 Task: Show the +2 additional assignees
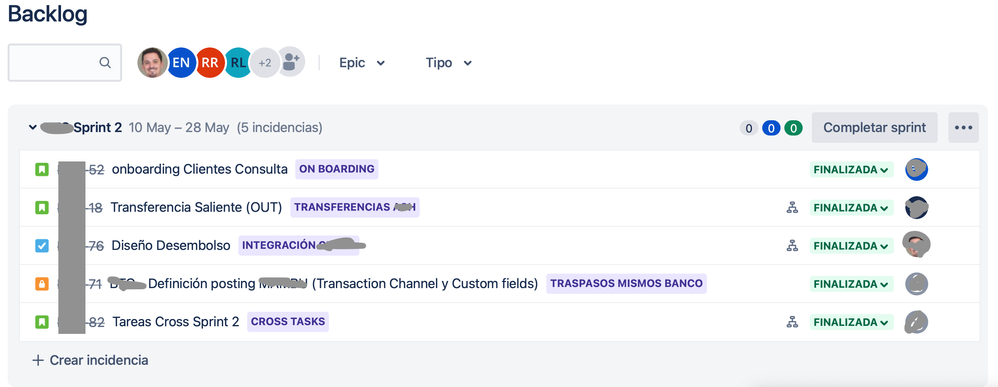(265, 62)
